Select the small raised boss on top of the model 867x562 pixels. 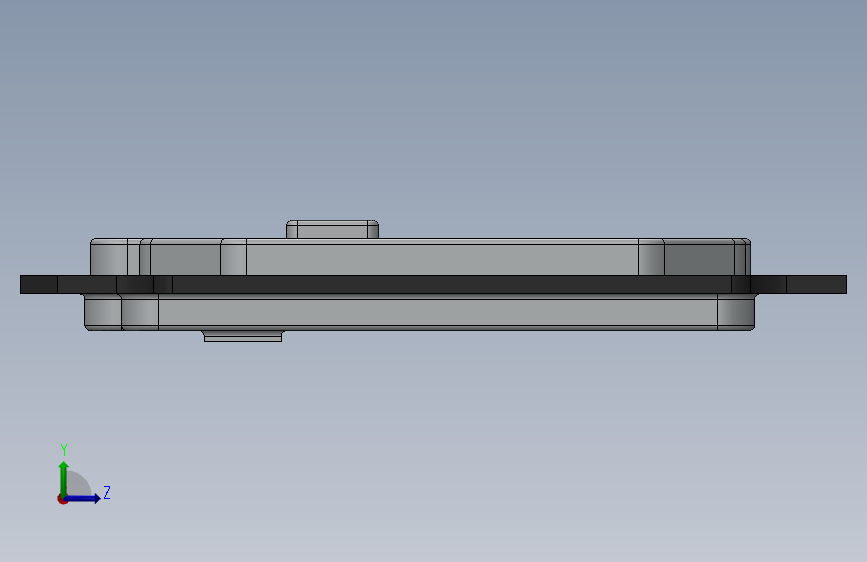point(332,230)
